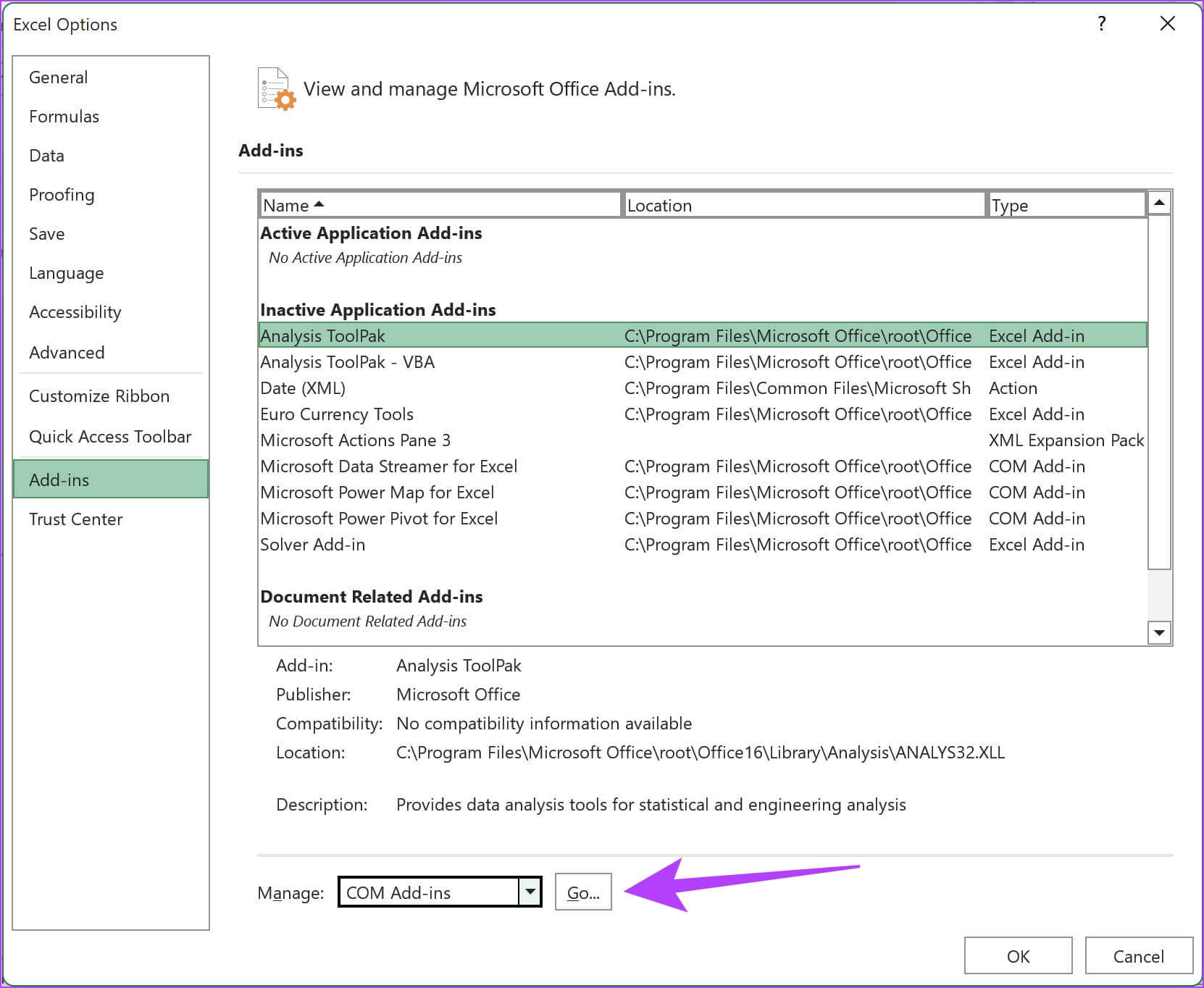Click scroll down arrow of add-ins list

(x=1159, y=632)
